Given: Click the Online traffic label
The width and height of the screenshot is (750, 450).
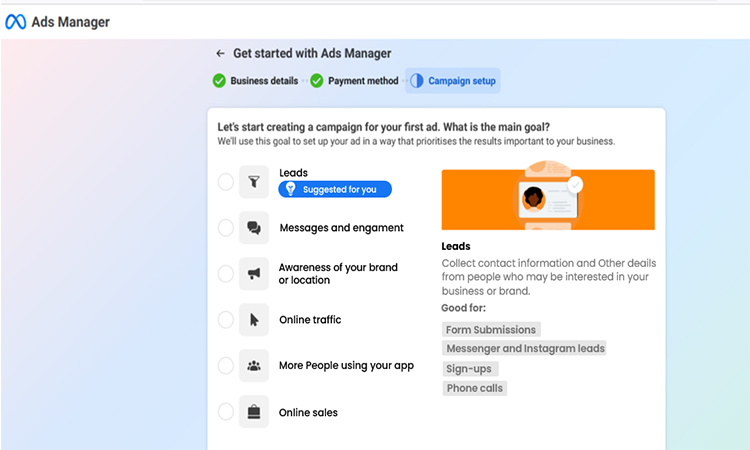Looking at the screenshot, I should (x=310, y=319).
